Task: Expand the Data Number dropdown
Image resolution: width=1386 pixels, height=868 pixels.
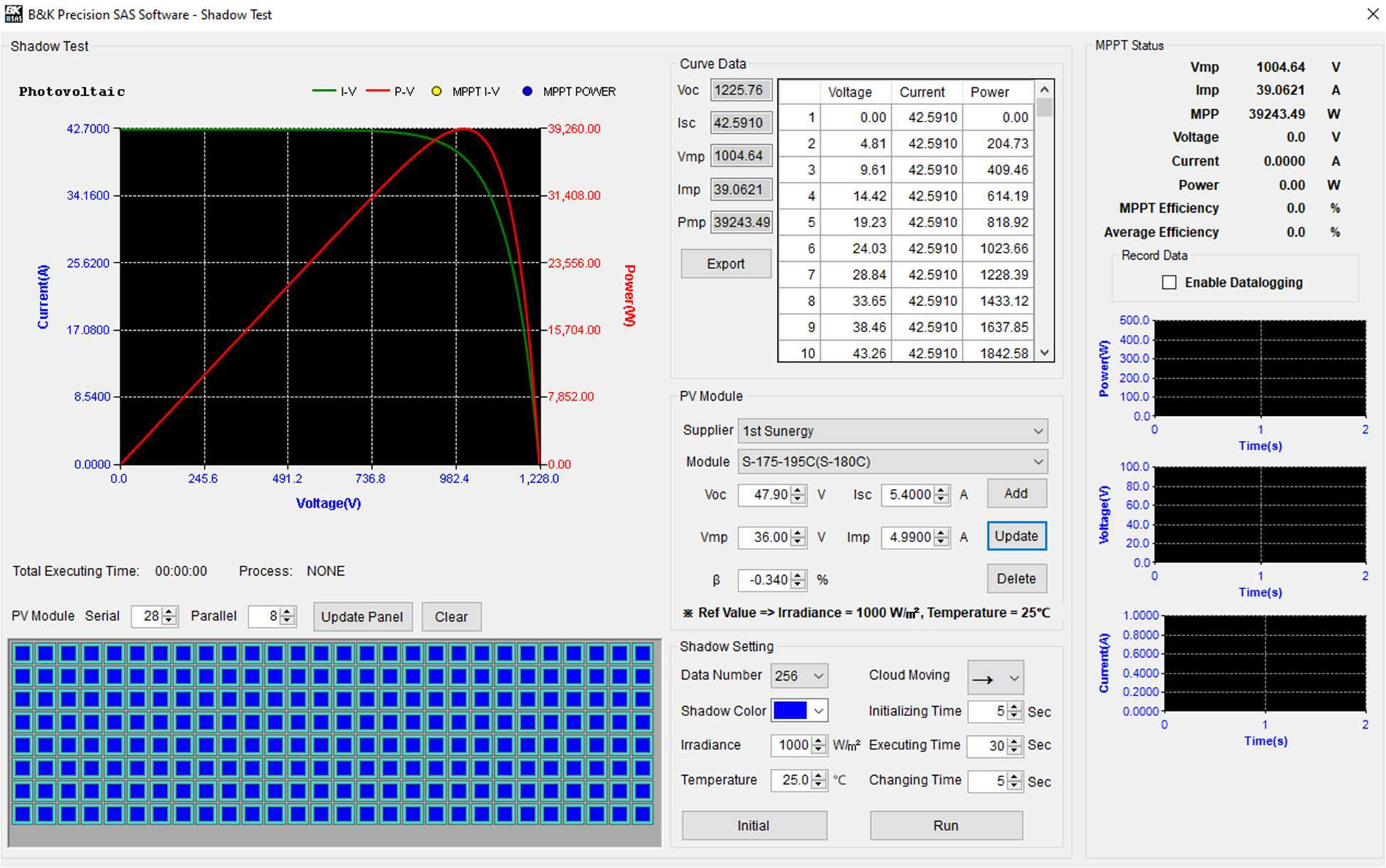Action: point(799,676)
